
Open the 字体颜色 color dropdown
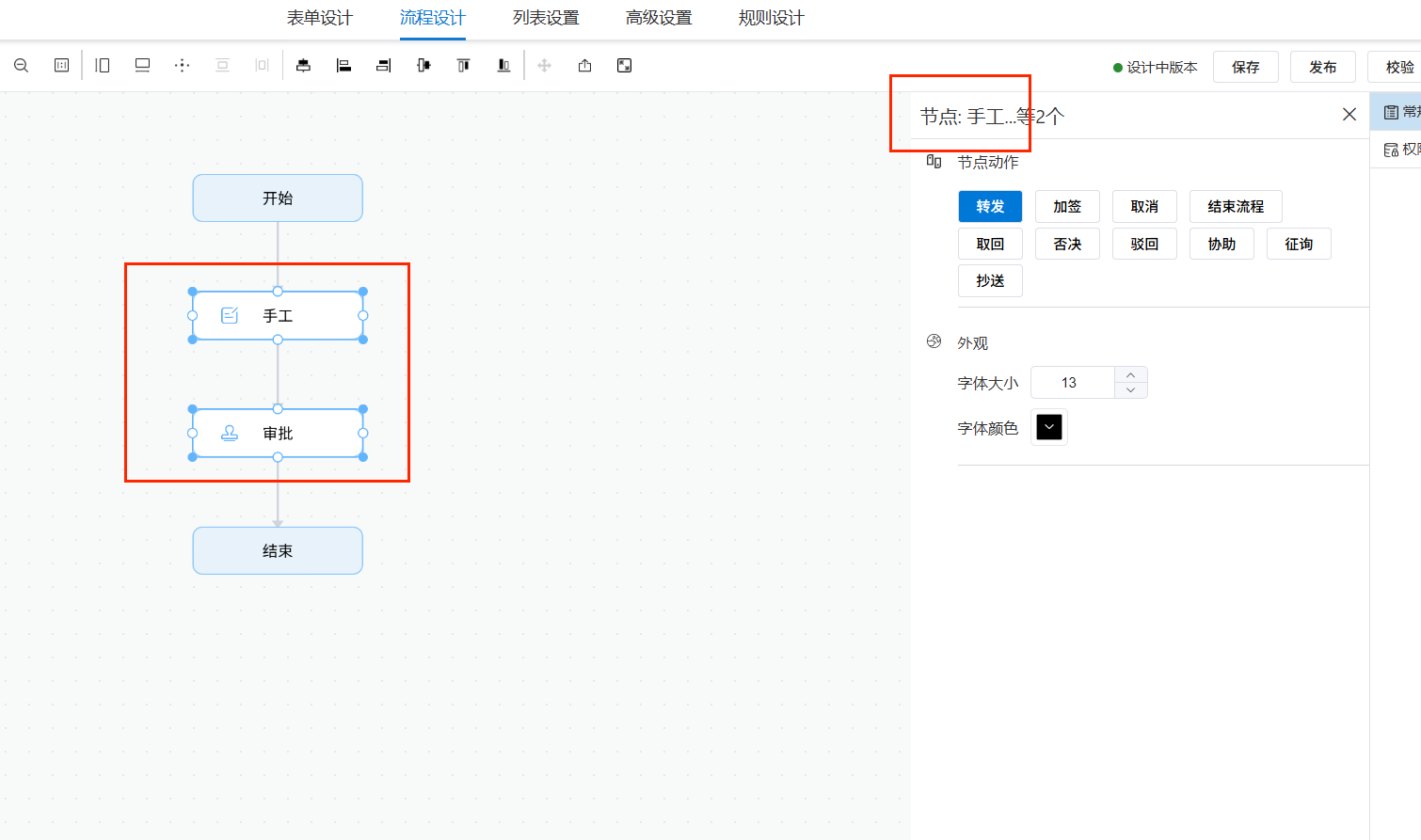tap(1049, 427)
